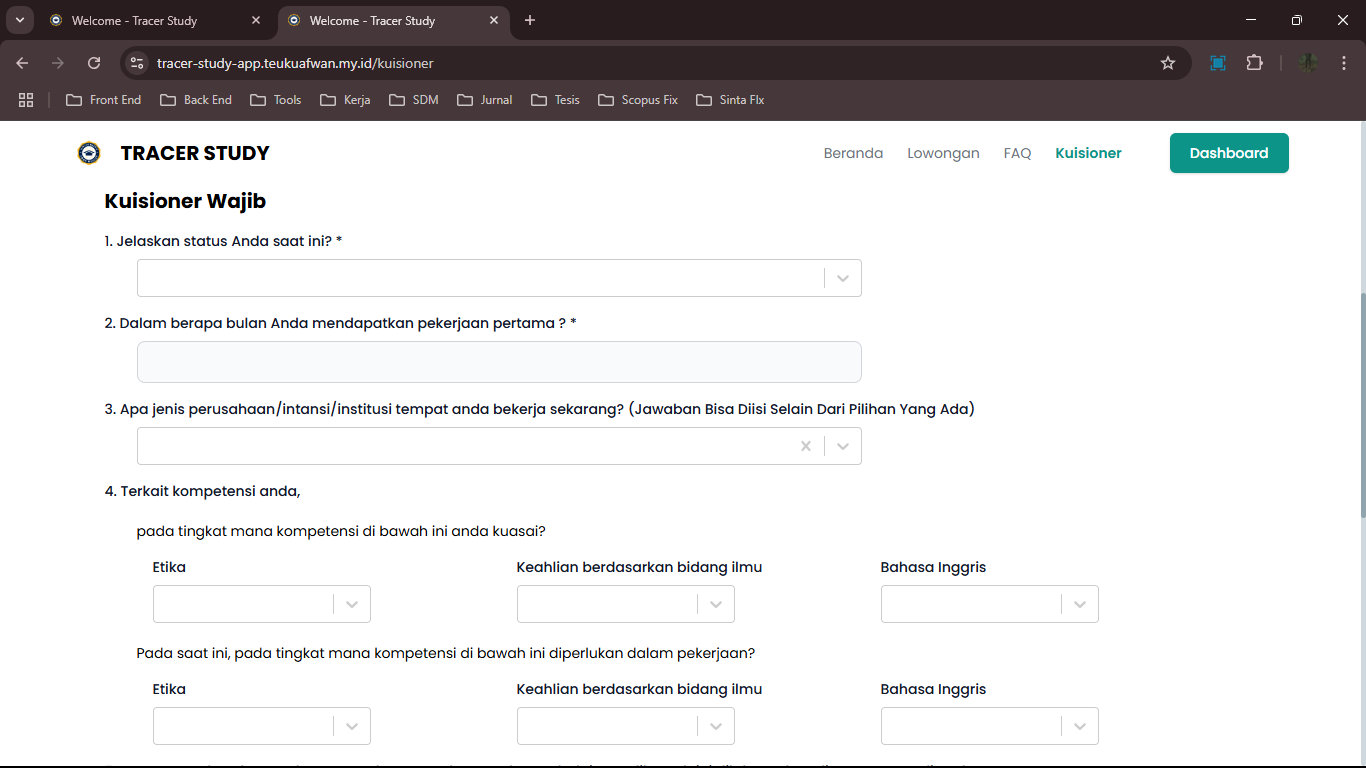The width and height of the screenshot is (1366, 768).
Task: Open the company type dropdown in question 3
Action: point(842,446)
